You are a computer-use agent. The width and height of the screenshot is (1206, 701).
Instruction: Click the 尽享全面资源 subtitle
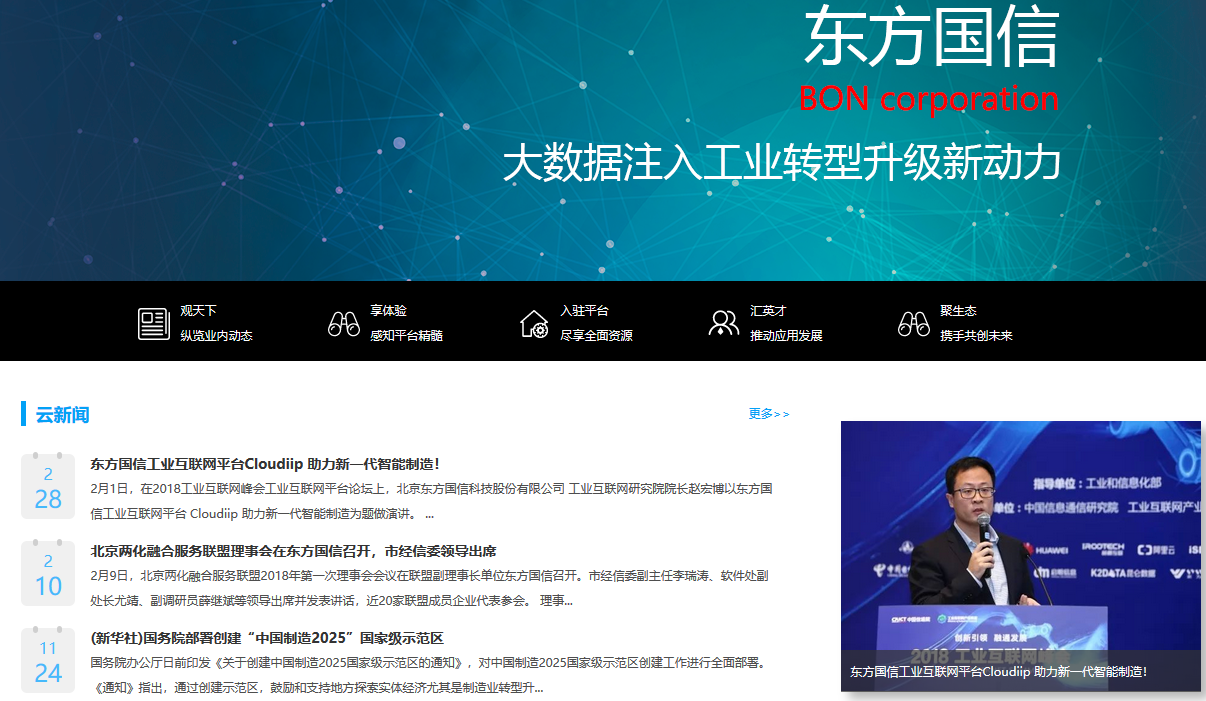596,336
